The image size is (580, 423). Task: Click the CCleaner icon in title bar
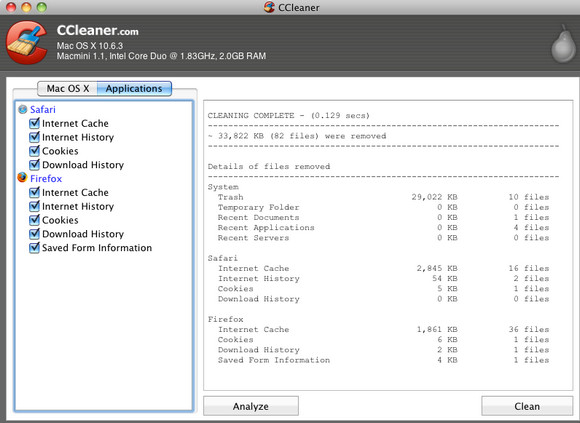tap(269, 7)
